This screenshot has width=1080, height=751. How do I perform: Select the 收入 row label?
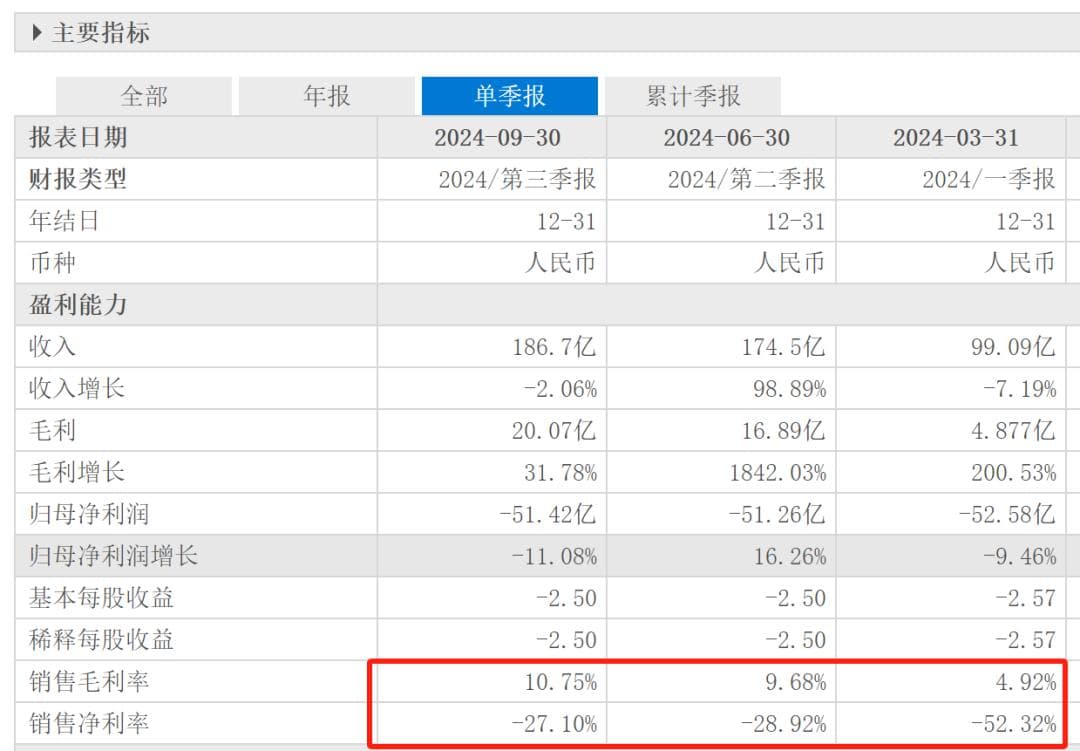tap(53, 347)
